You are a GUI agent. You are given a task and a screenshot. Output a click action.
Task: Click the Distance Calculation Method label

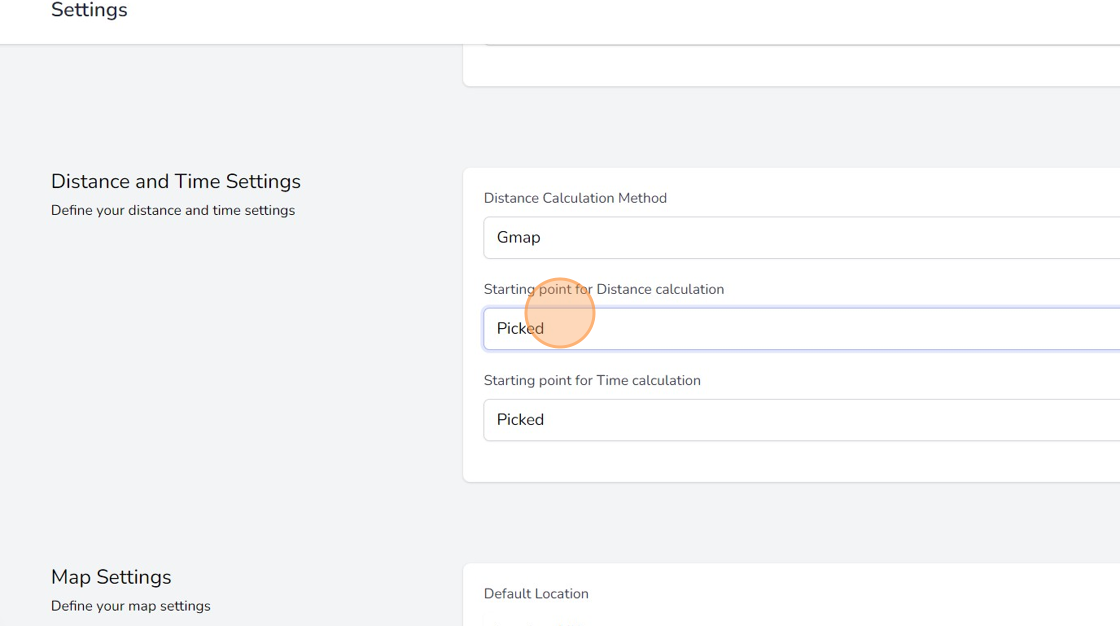(x=575, y=198)
